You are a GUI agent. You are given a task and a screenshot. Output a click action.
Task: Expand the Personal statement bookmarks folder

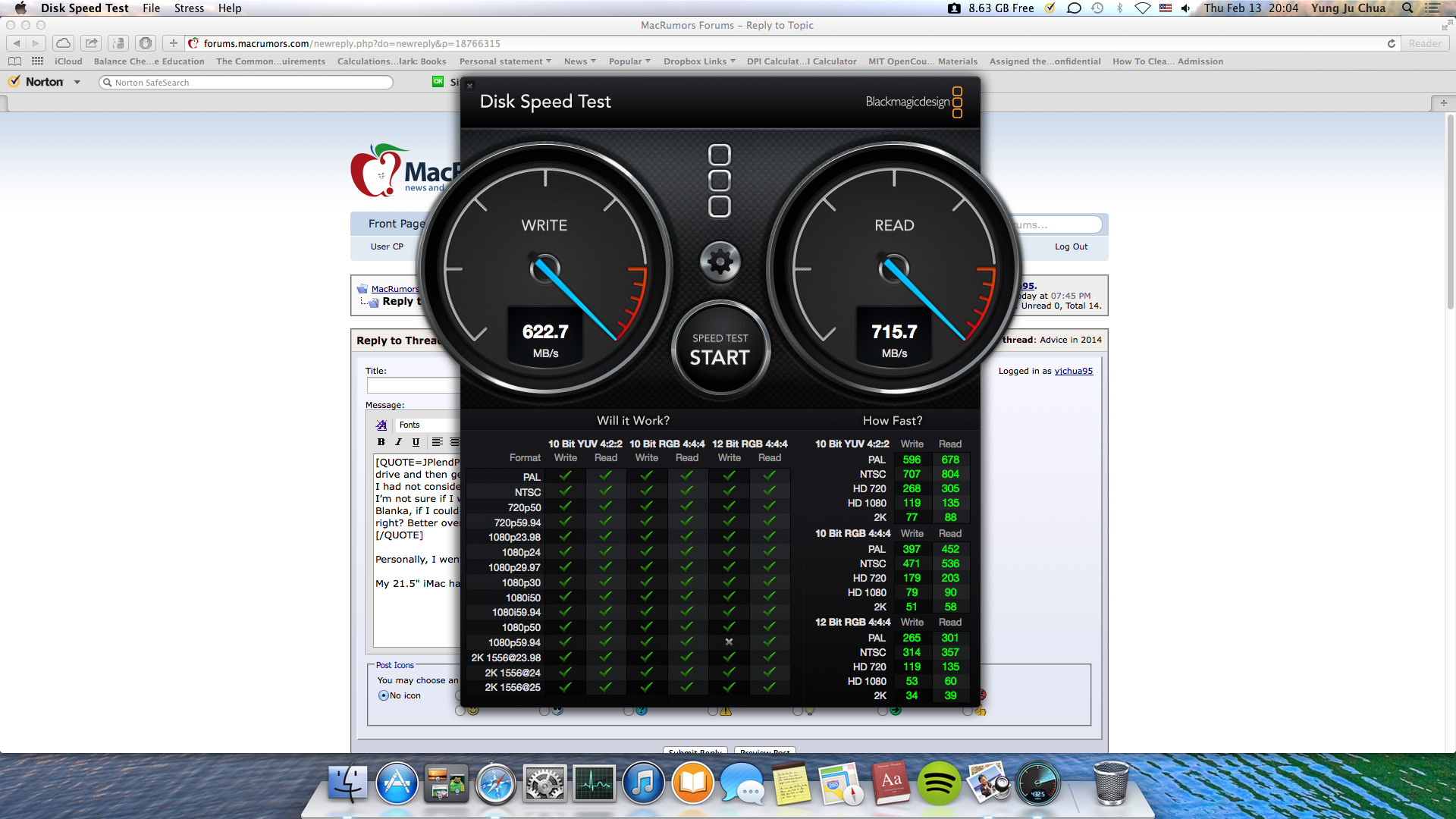pos(507,61)
